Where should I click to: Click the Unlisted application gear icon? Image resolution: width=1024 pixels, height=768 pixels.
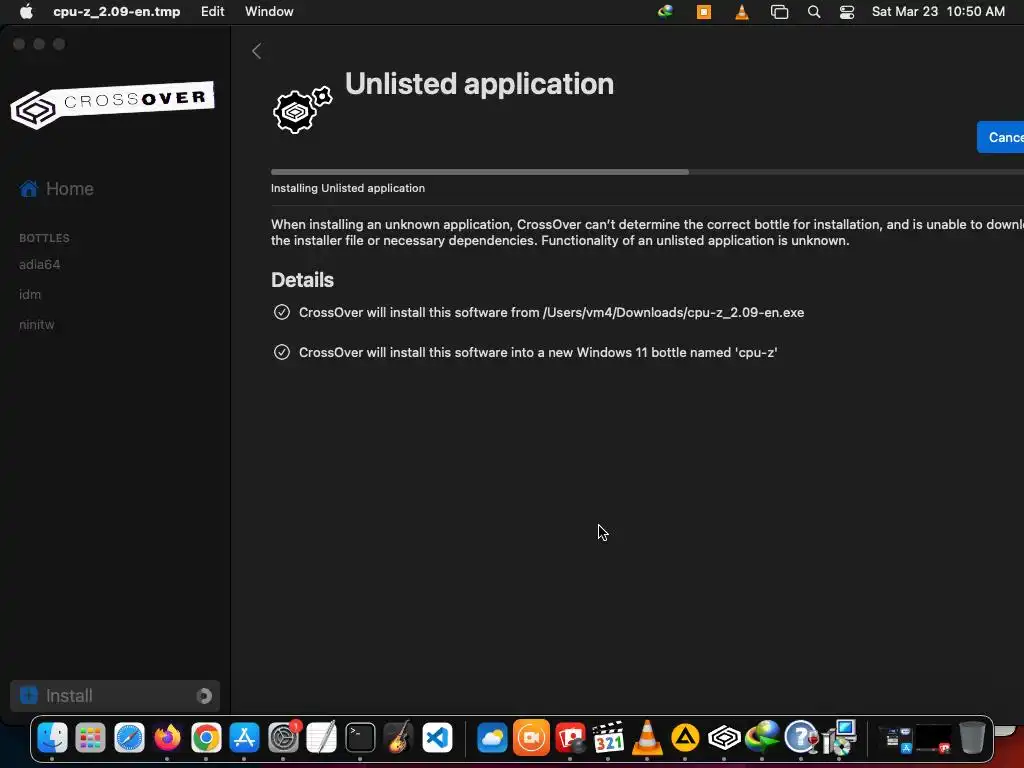click(x=302, y=110)
